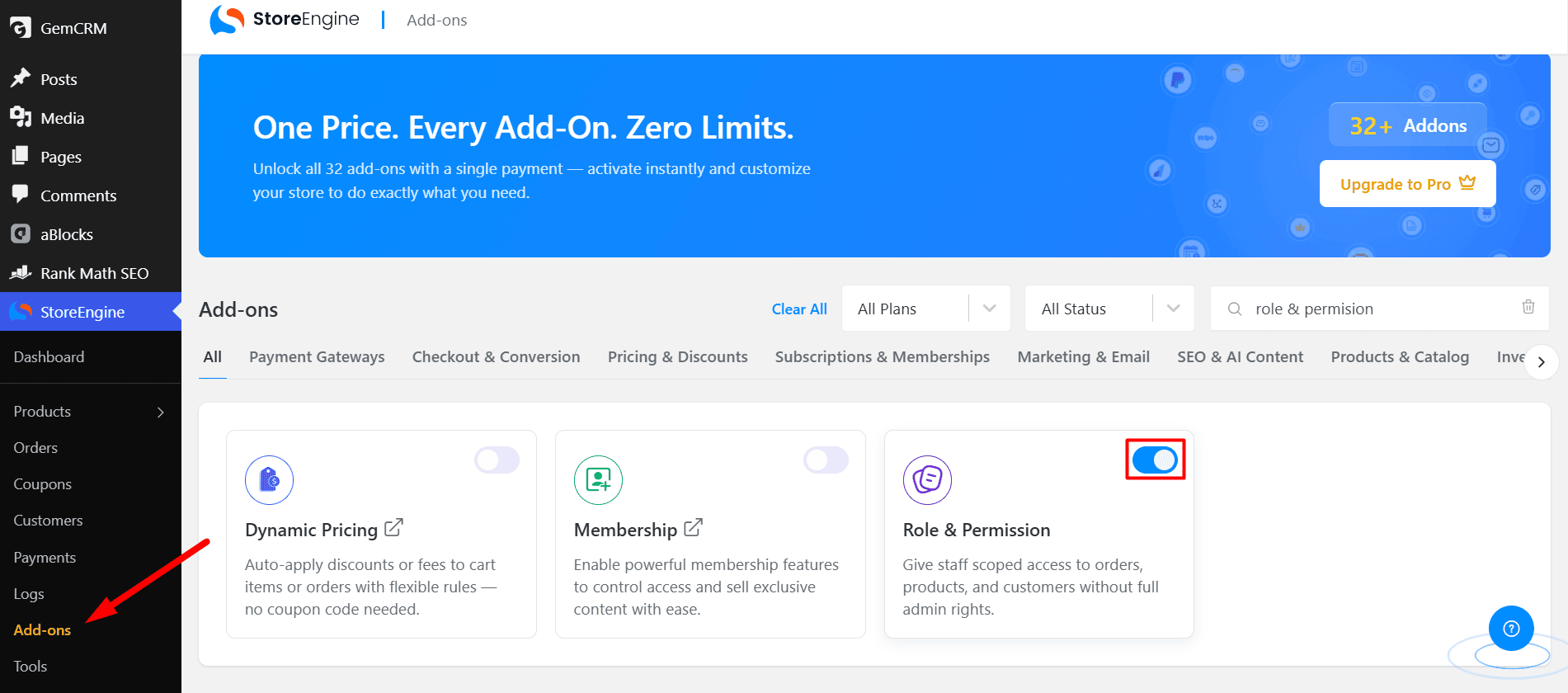Click the Dynamic Pricing add-on icon

pyautogui.click(x=269, y=480)
